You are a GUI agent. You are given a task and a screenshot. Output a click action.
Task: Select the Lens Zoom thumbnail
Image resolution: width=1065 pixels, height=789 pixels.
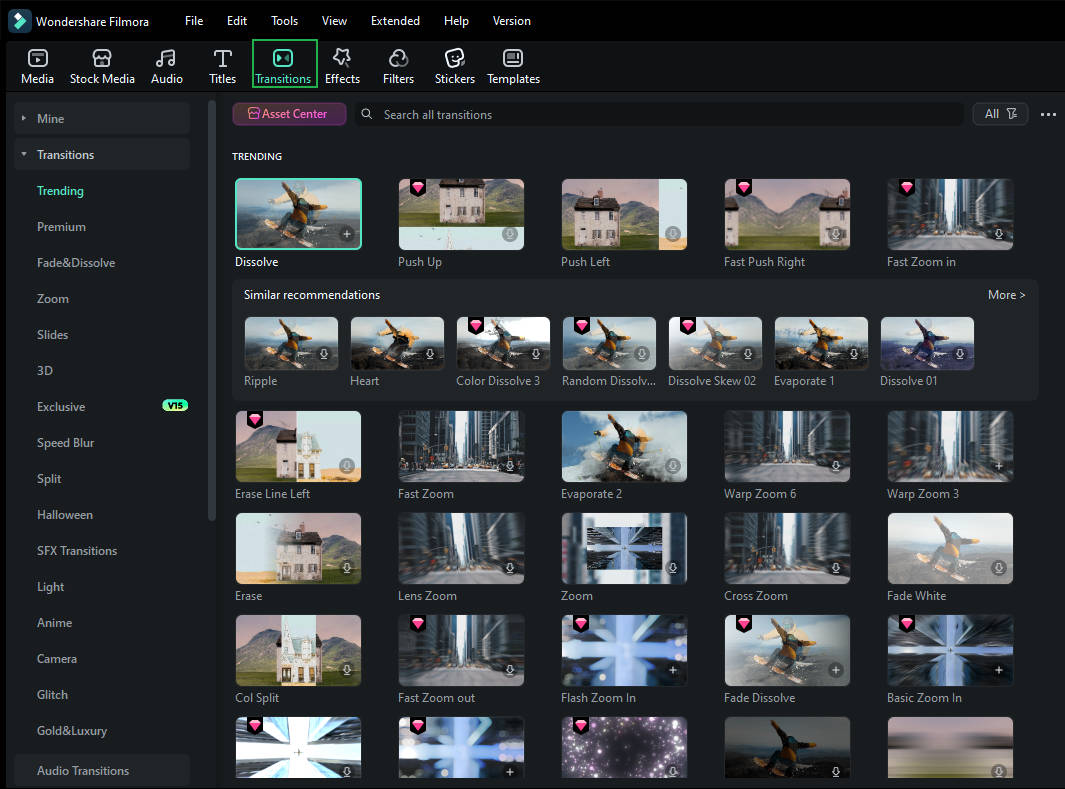461,548
